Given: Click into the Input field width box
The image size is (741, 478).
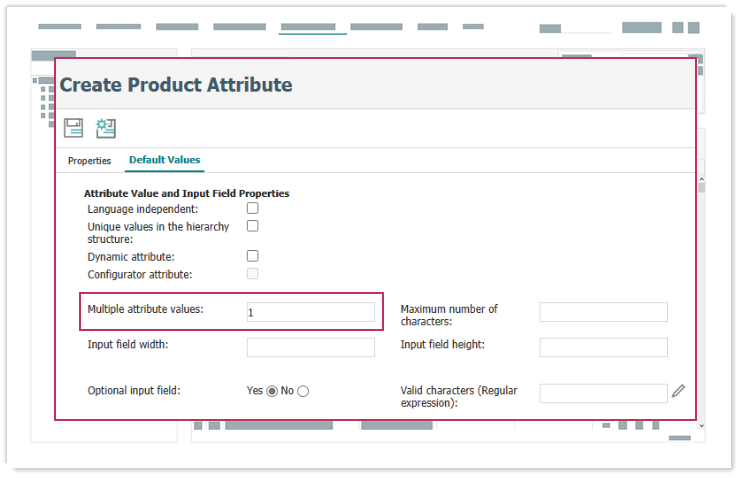Looking at the screenshot, I should pyautogui.click(x=310, y=347).
